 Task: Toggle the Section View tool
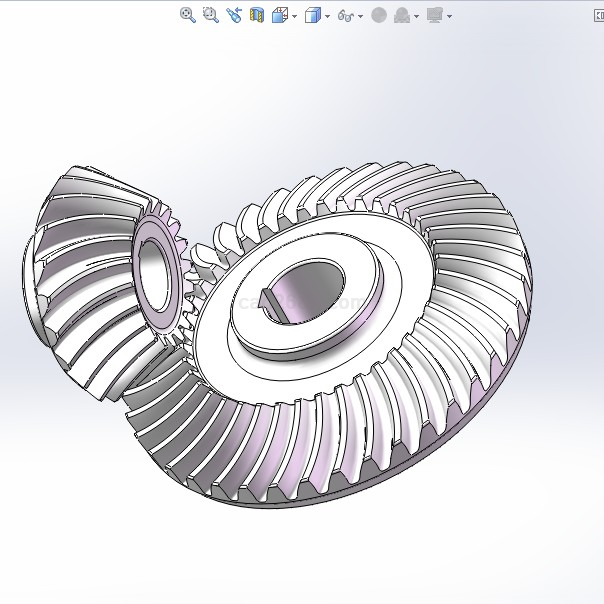point(257,15)
